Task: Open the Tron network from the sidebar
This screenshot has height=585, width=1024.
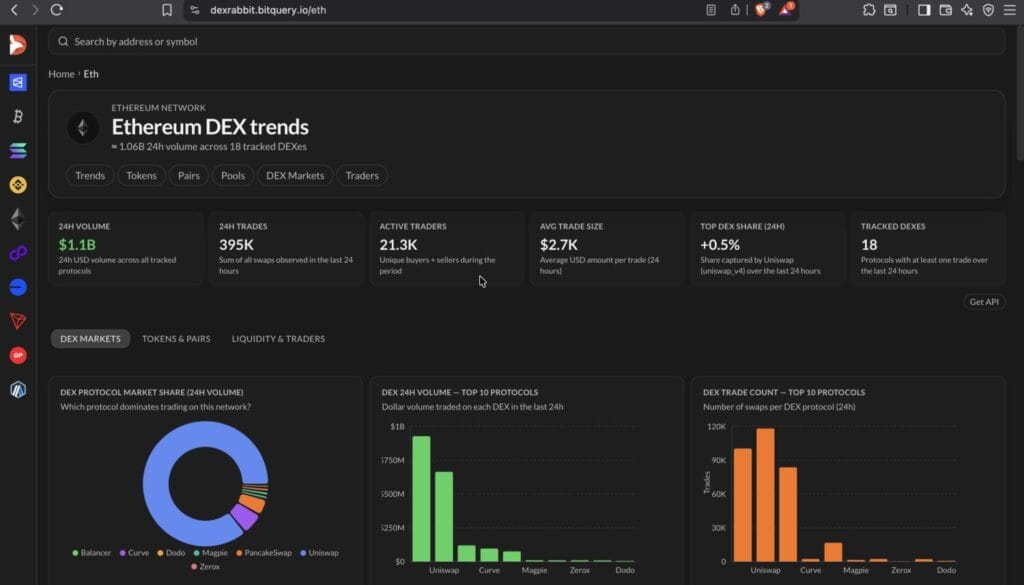Action: click(17, 321)
